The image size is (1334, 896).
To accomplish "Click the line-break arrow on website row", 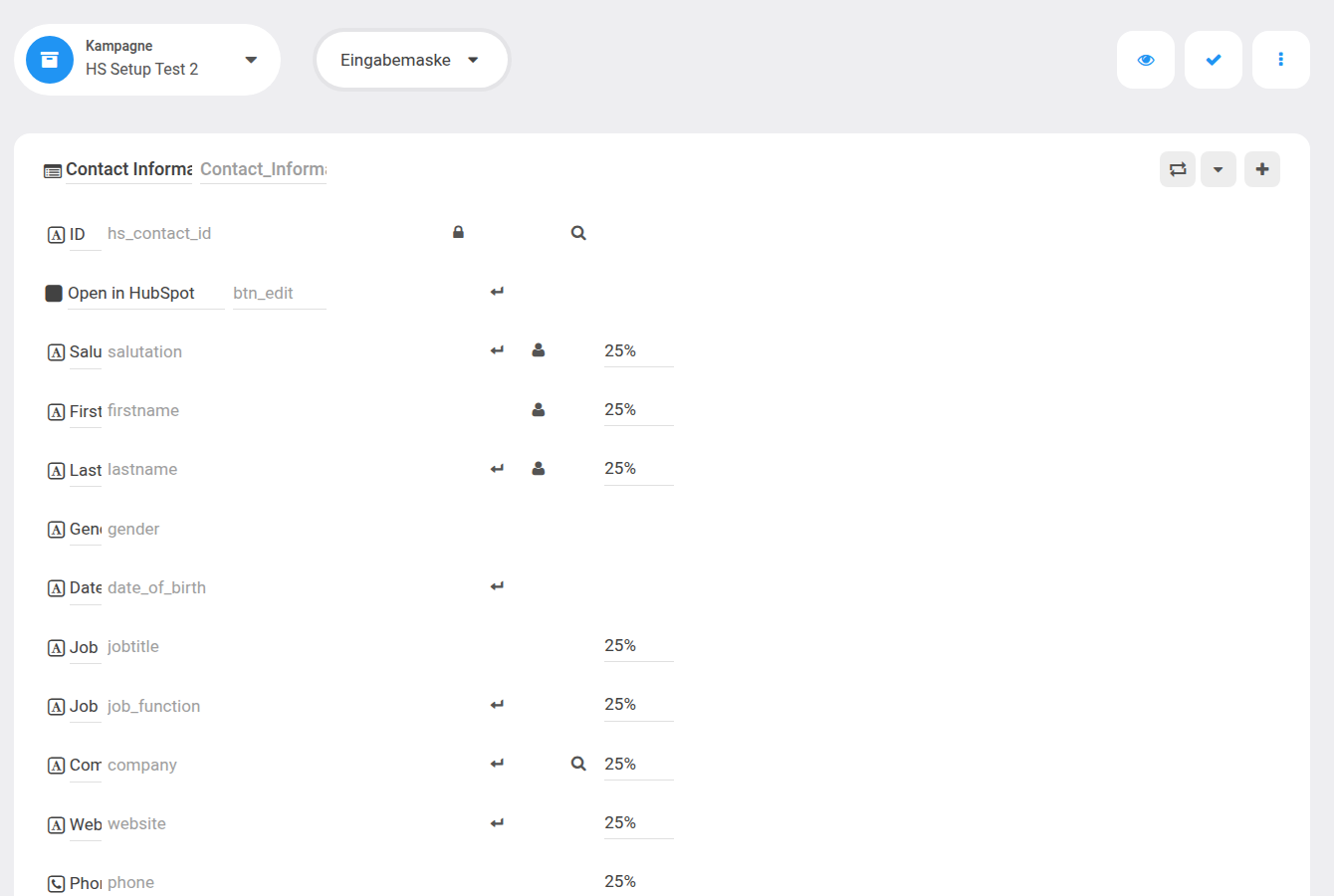I will pyautogui.click(x=497, y=823).
